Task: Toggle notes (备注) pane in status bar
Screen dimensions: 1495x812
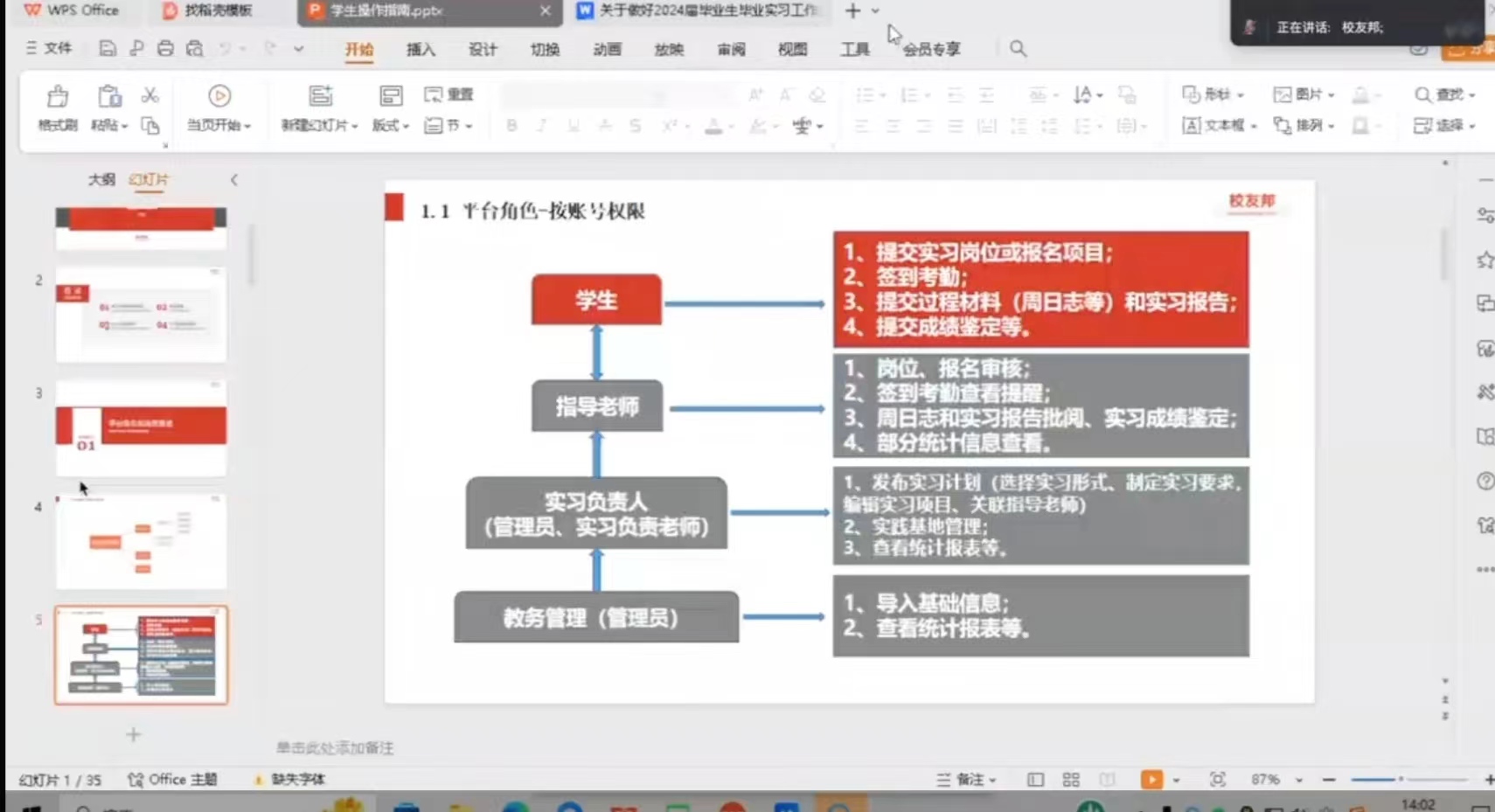Action: (x=966, y=780)
